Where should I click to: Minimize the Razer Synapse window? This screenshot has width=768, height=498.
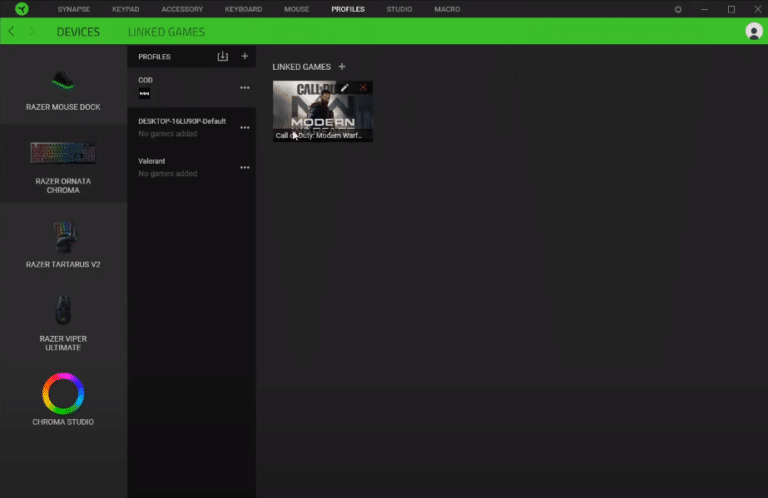pyautogui.click(x=704, y=9)
